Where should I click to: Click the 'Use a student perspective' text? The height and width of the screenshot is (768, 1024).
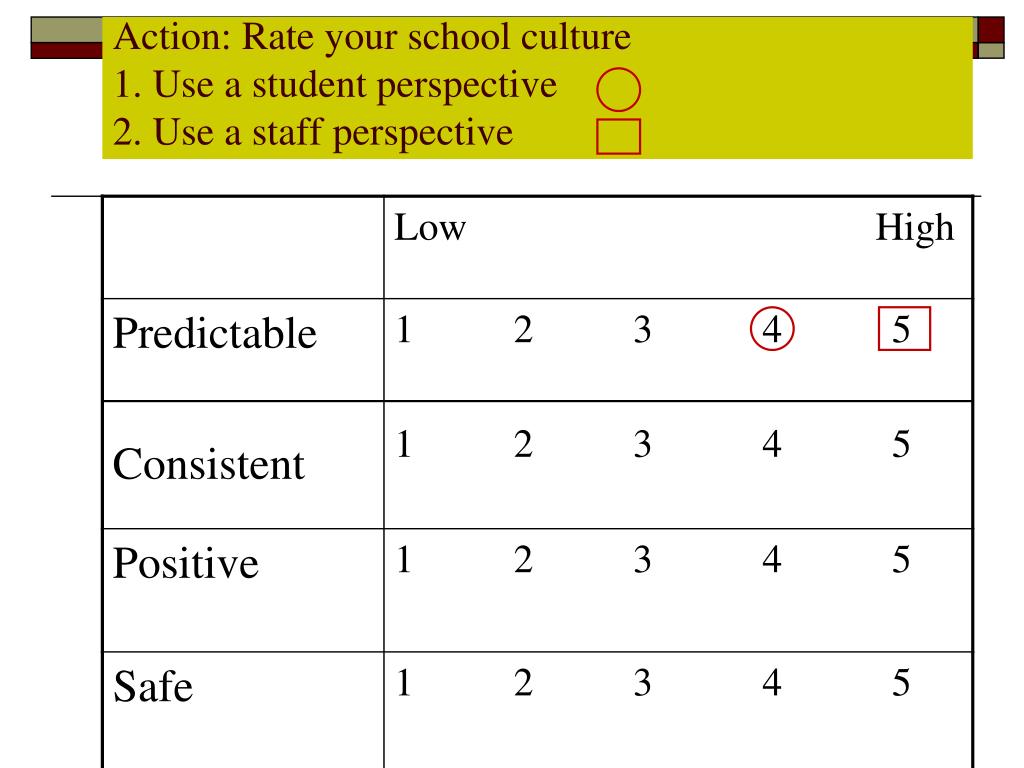pyautogui.click(x=355, y=86)
